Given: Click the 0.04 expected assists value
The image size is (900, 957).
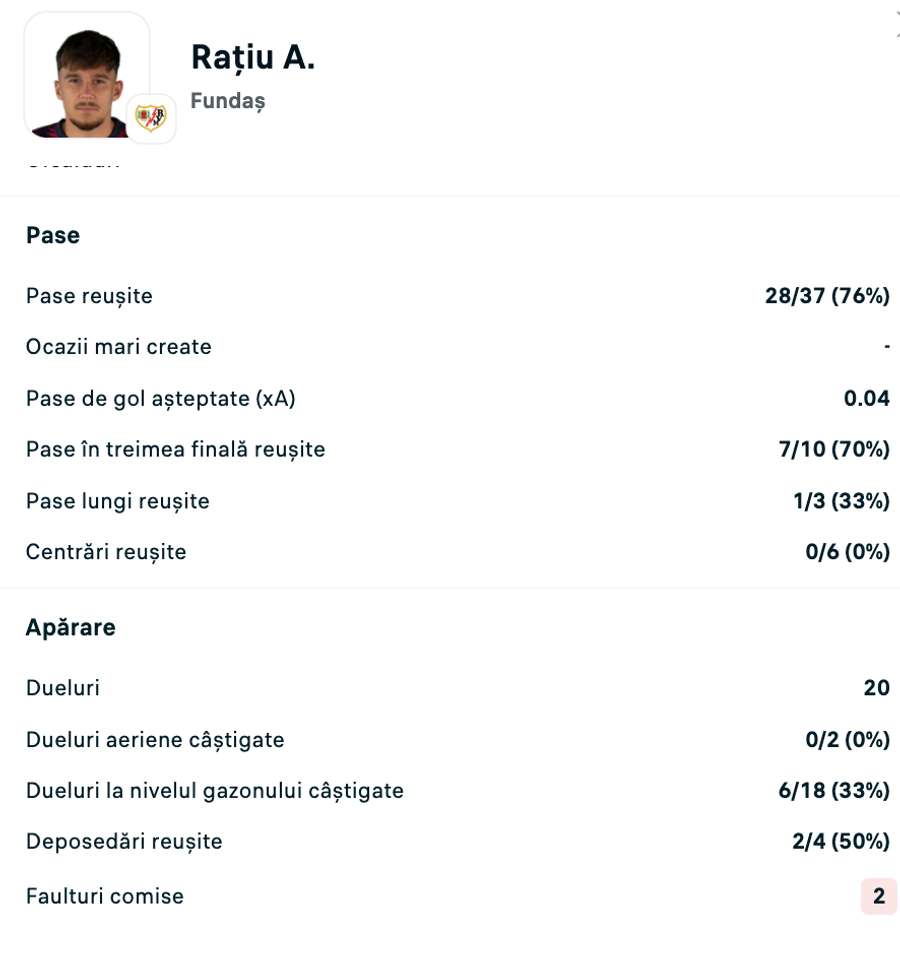Looking at the screenshot, I should pyautogui.click(x=866, y=398).
